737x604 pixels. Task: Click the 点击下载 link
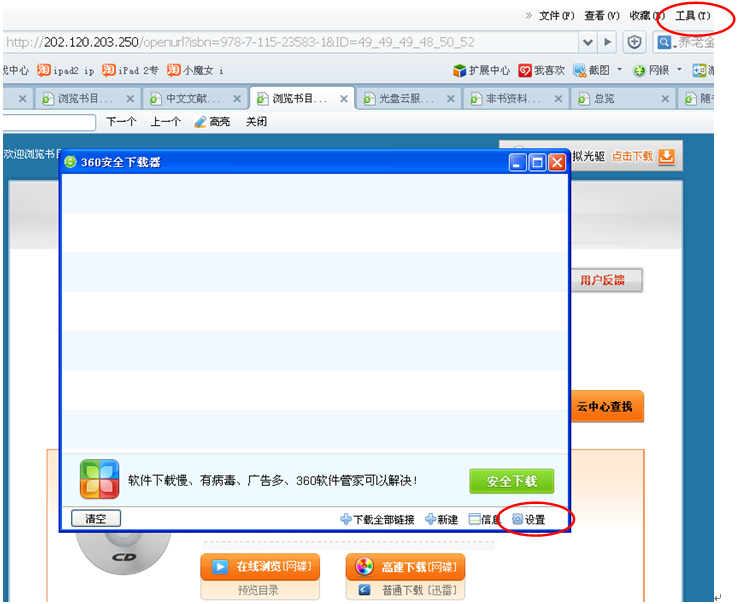click(632, 157)
